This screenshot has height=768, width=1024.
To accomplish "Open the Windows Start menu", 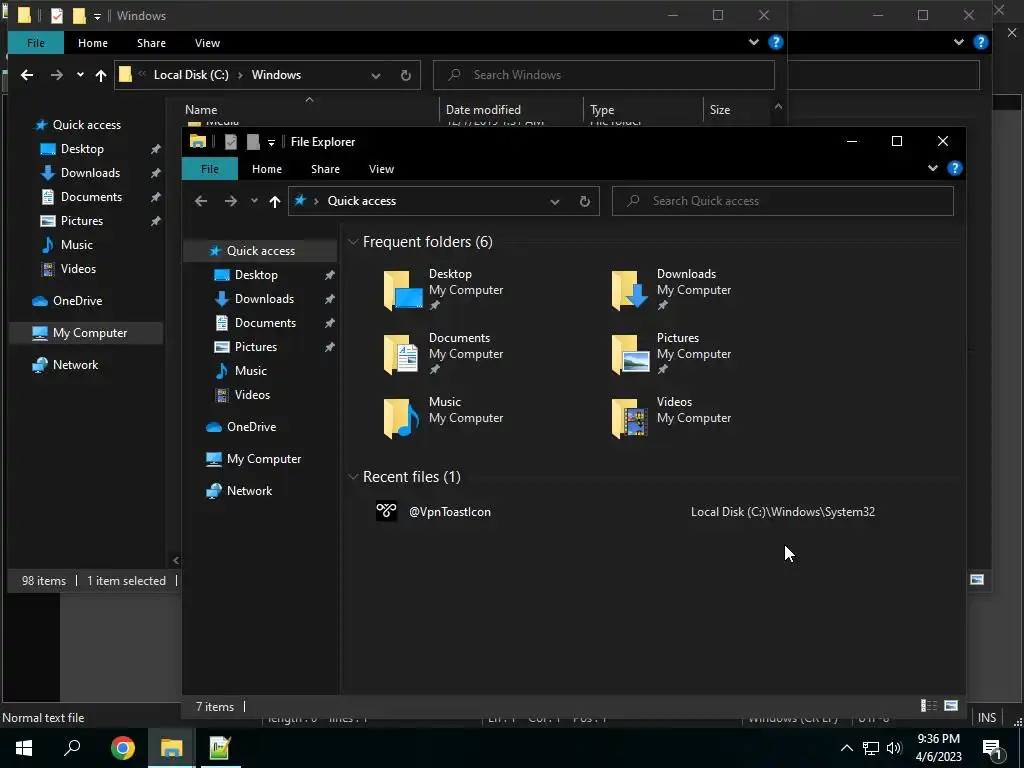I will point(24,748).
